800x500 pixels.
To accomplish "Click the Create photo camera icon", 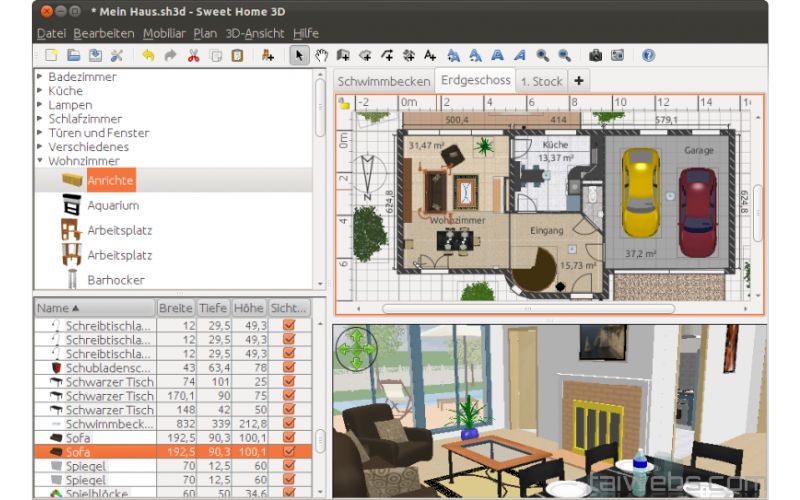I will click(x=595, y=56).
